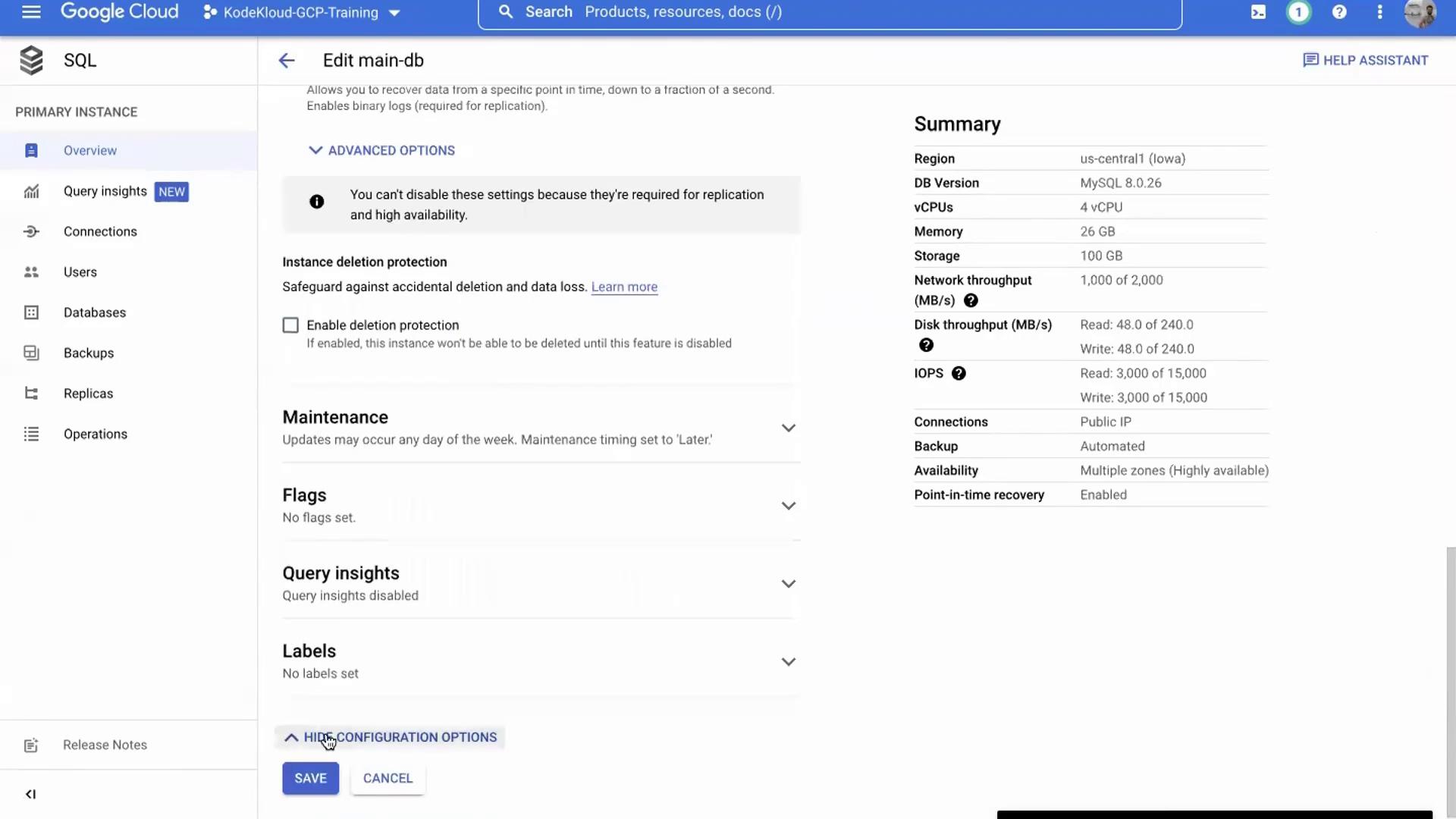Image resolution: width=1456 pixels, height=819 pixels.
Task: Click the help question mark icon
Action: pos(1339,12)
